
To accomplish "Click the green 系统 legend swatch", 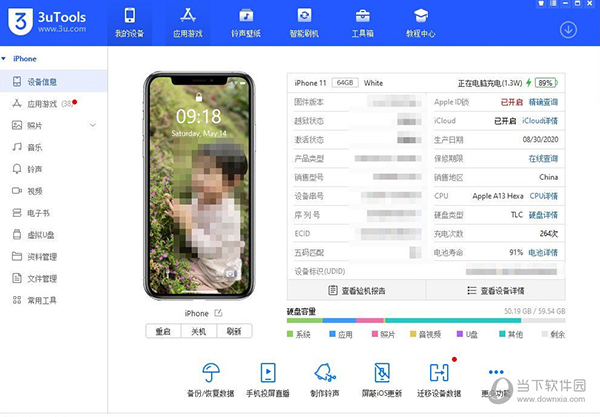I will 290,334.
